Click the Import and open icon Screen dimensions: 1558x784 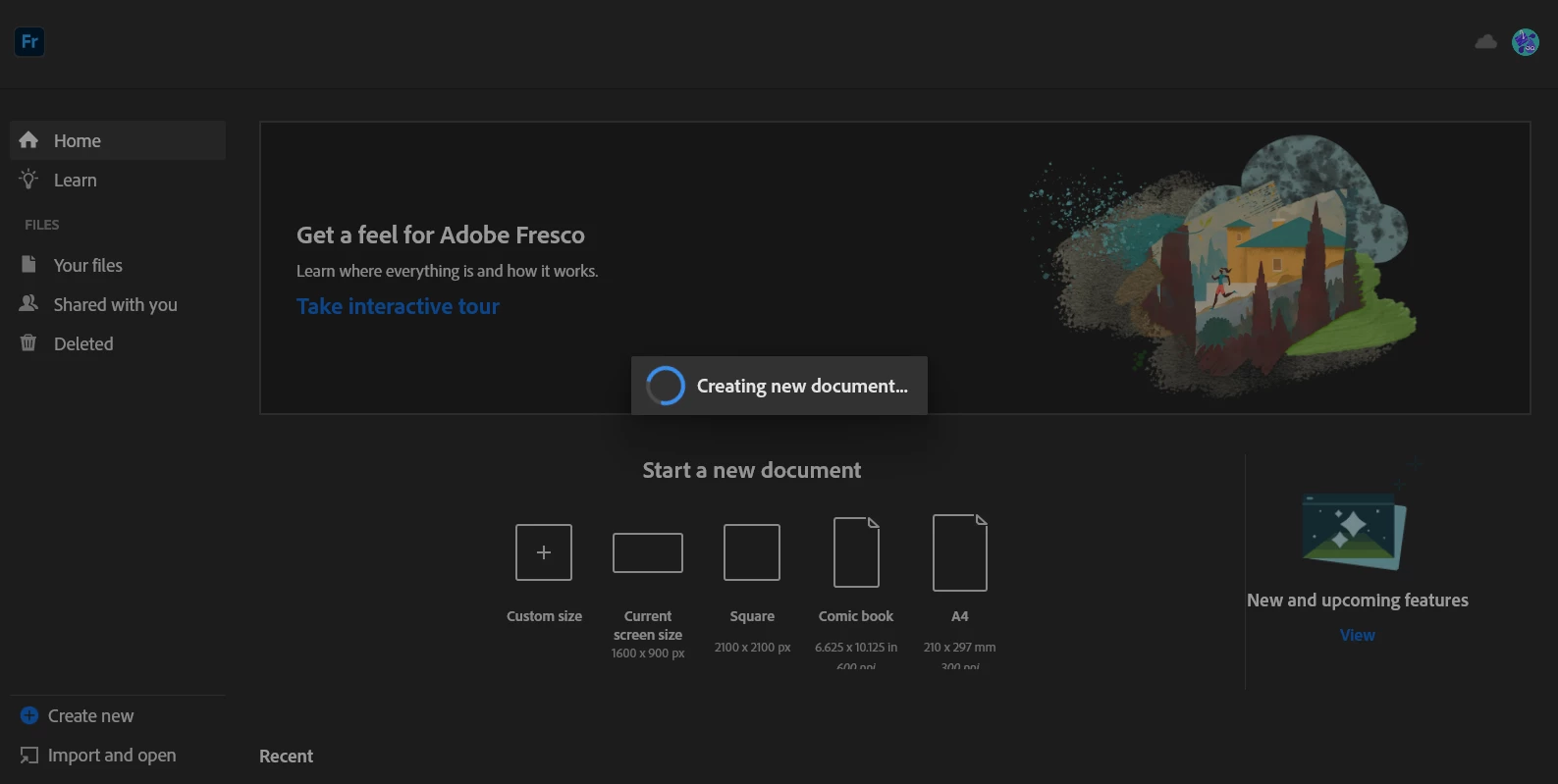(29, 755)
